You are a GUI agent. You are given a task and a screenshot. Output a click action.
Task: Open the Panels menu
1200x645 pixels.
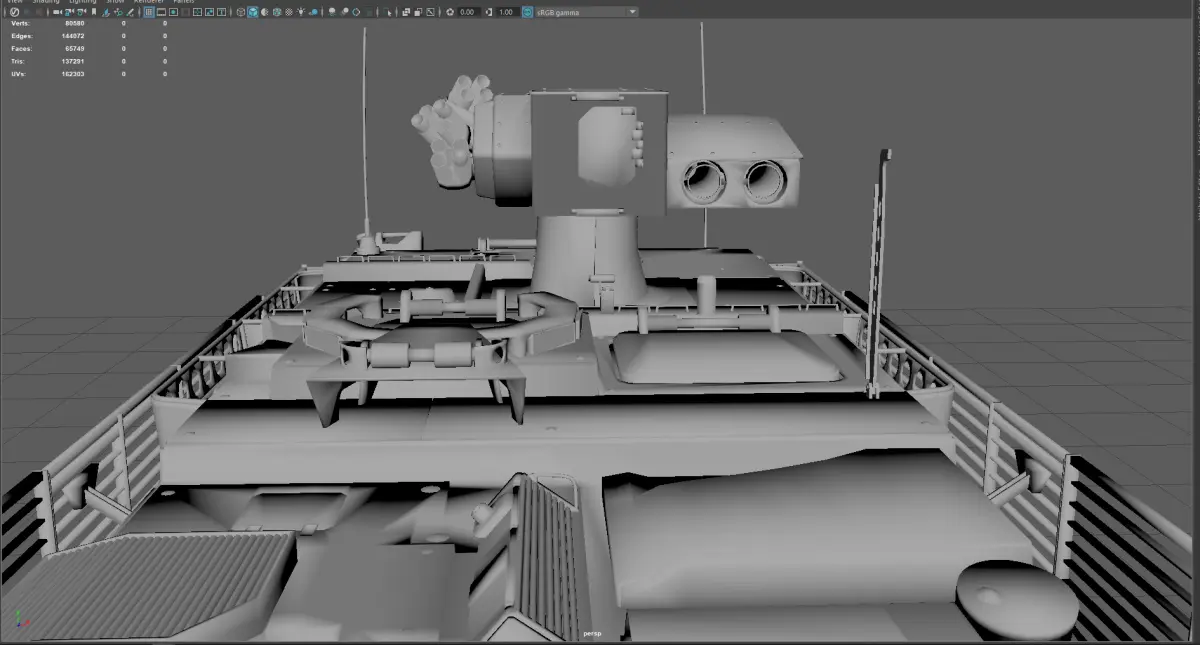point(184,2)
